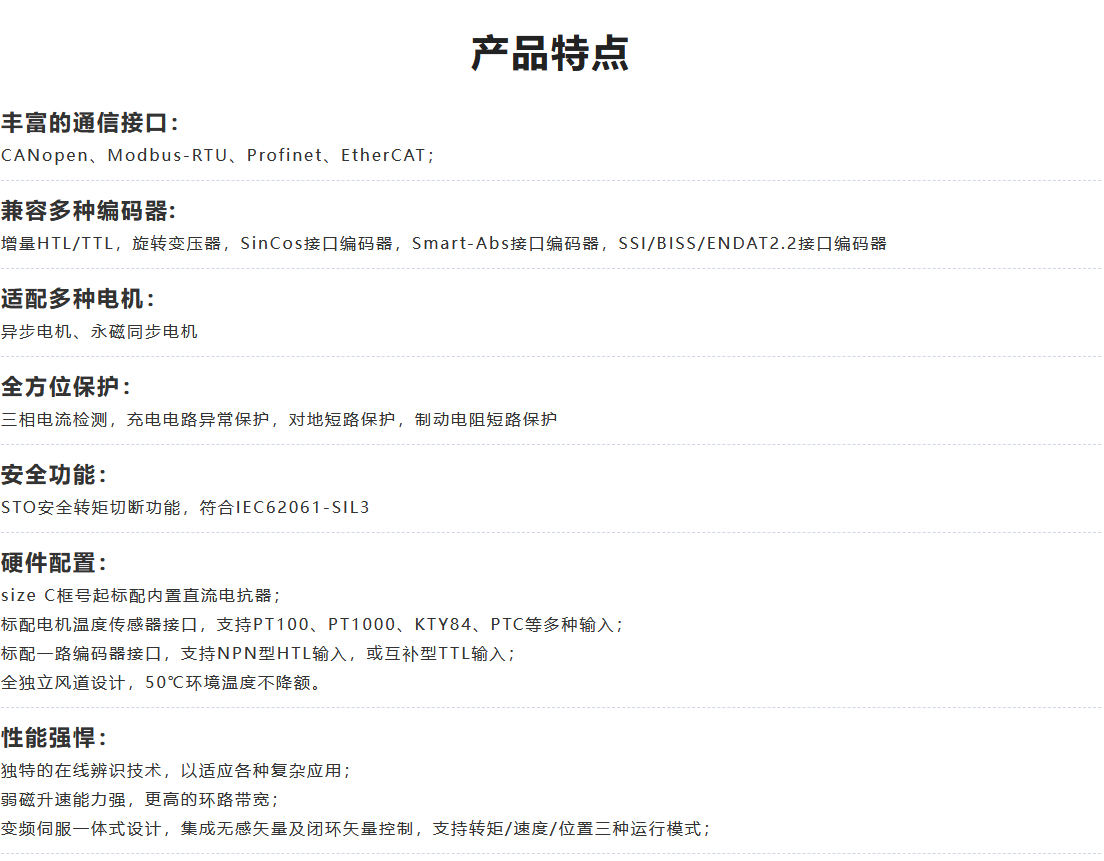Click the line starting "全独立风道设计"

pos(161,683)
